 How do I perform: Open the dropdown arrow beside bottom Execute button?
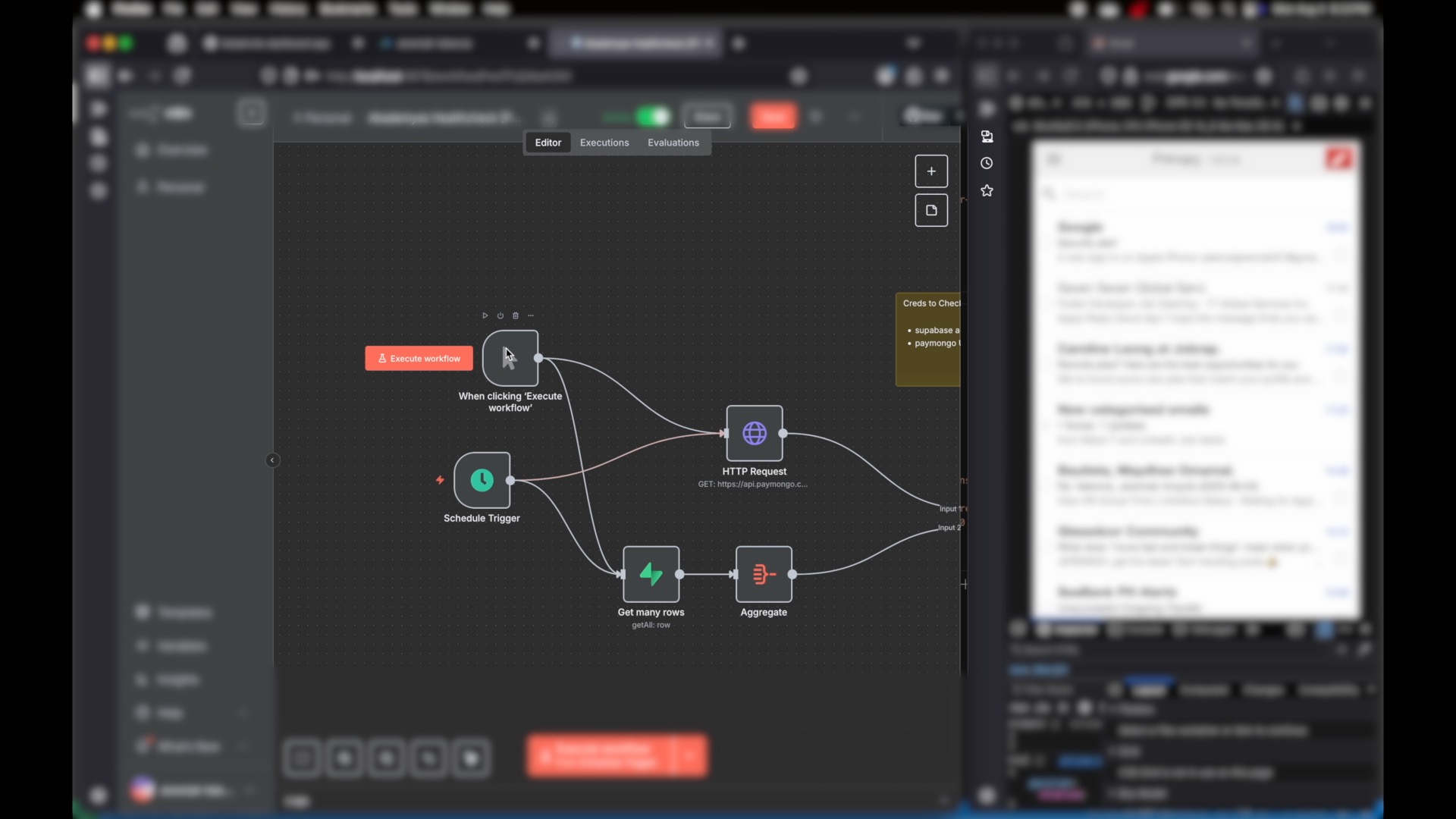(x=690, y=756)
